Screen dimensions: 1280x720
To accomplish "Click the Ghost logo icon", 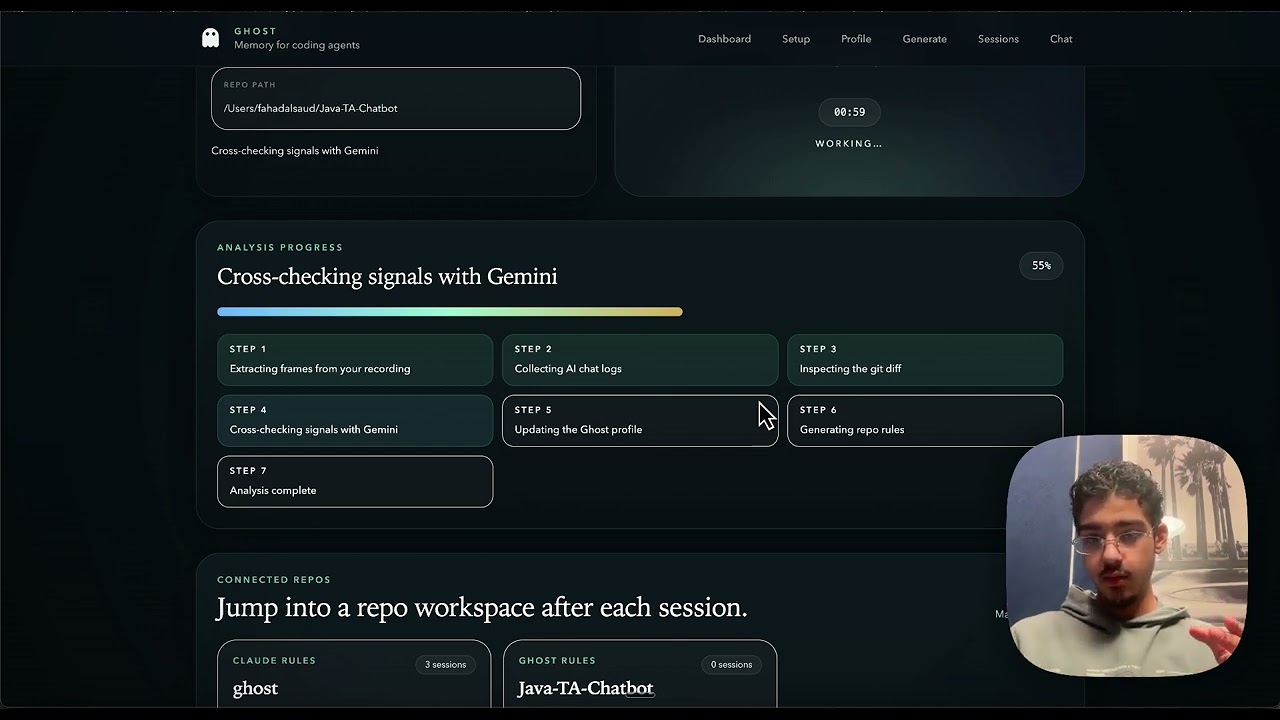I will (x=210, y=38).
